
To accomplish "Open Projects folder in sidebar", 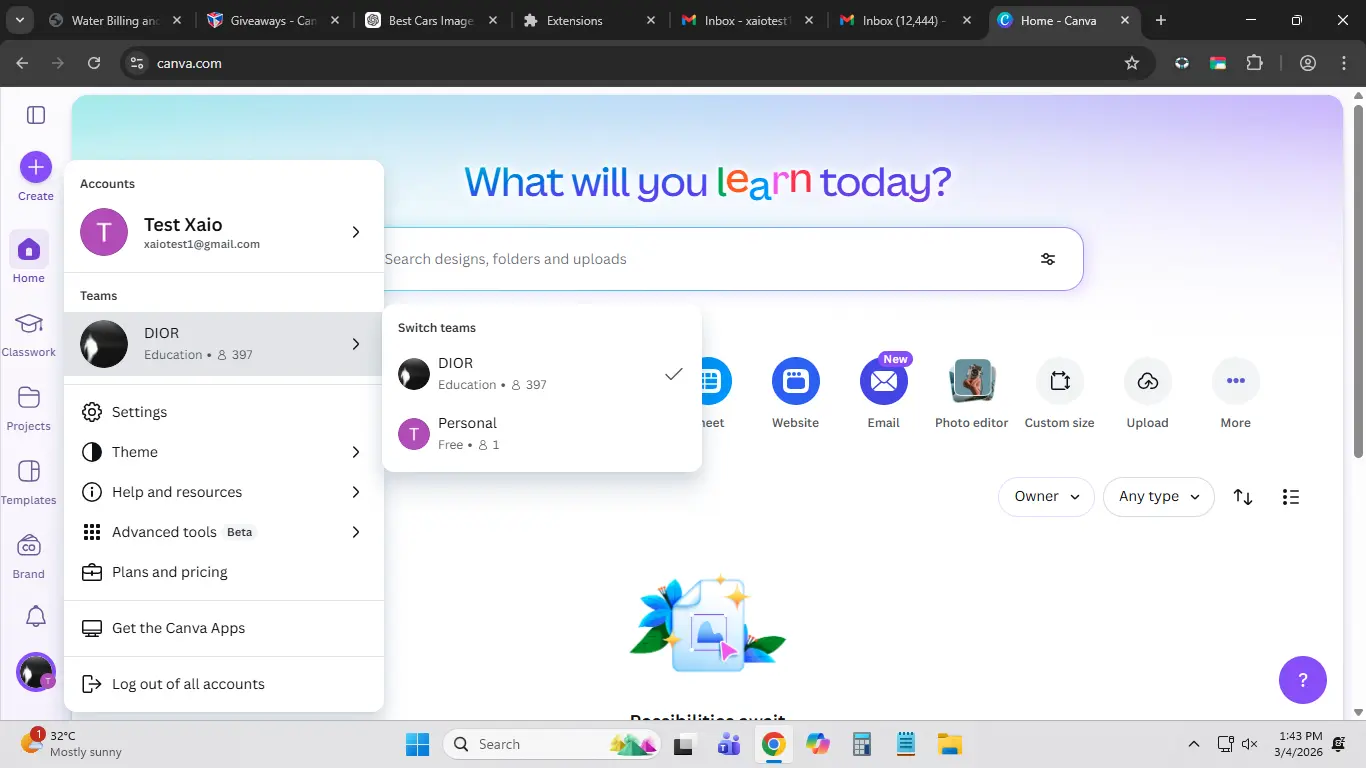I will point(29,408).
